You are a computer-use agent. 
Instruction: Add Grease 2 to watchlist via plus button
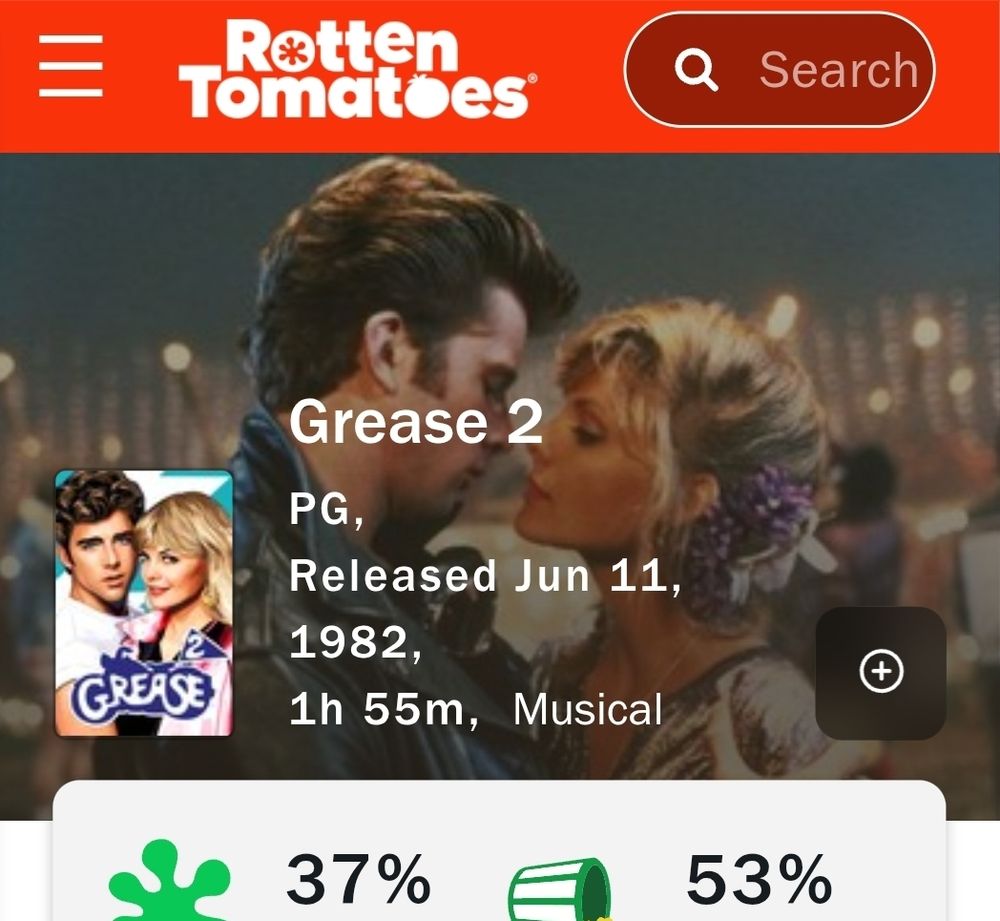pyautogui.click(x=881, y=672)
